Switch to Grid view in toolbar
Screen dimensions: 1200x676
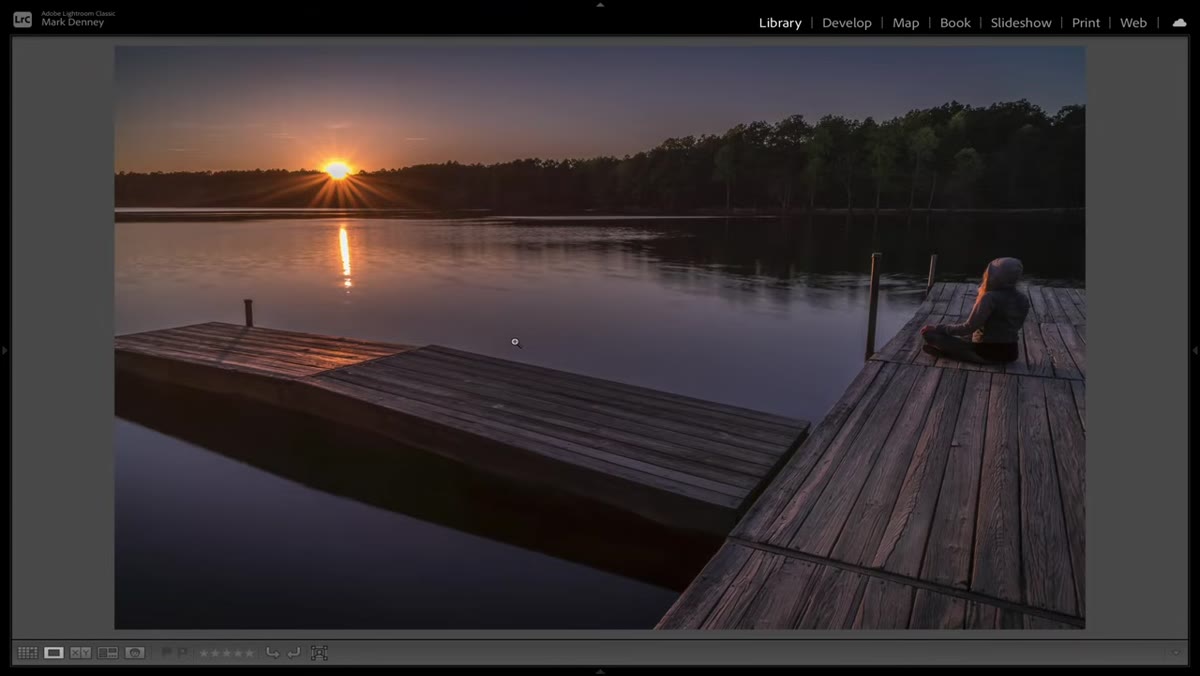coord(27,653)
